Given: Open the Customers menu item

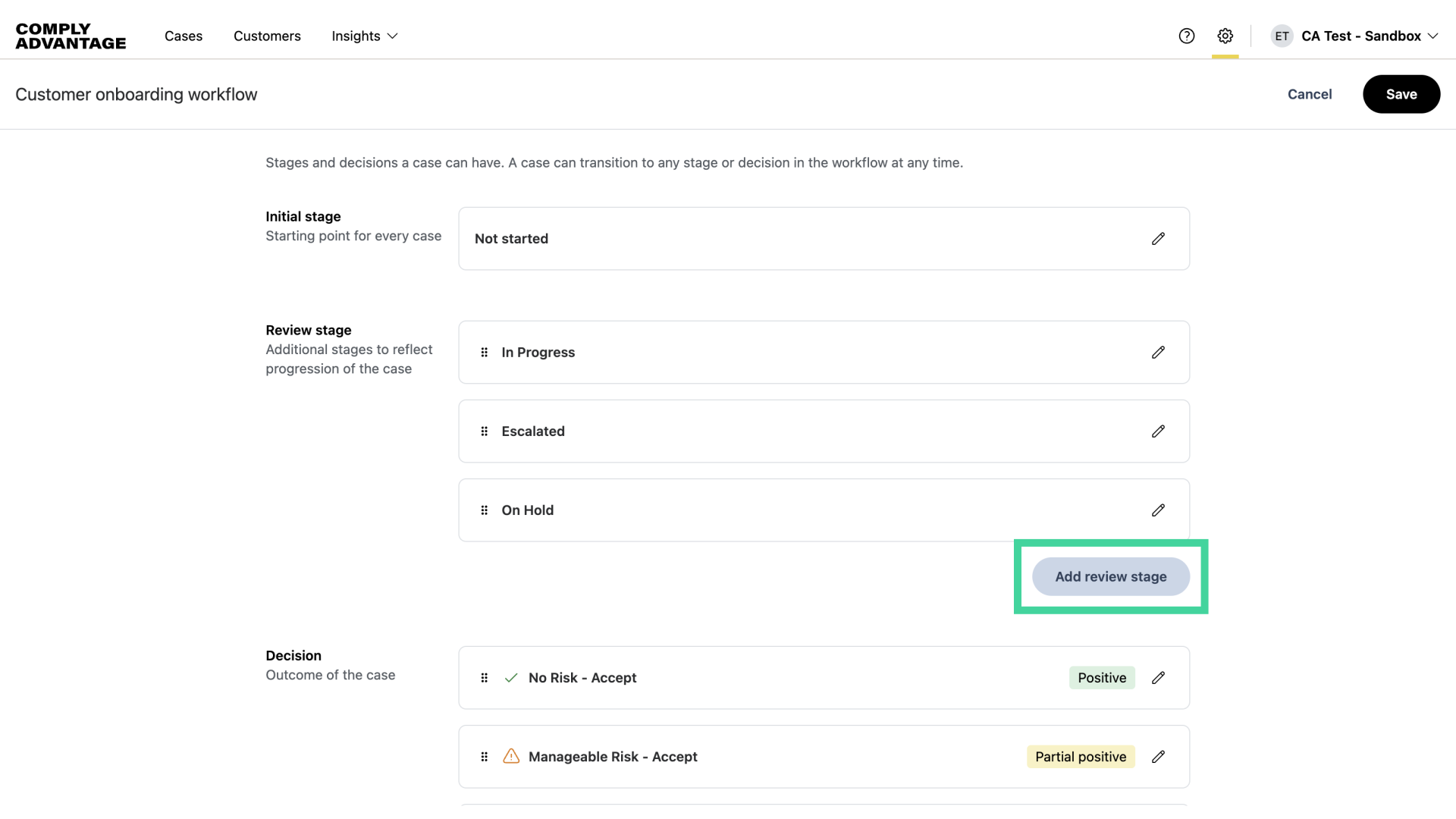Looking at the screenshot, I should coord(267,36).
